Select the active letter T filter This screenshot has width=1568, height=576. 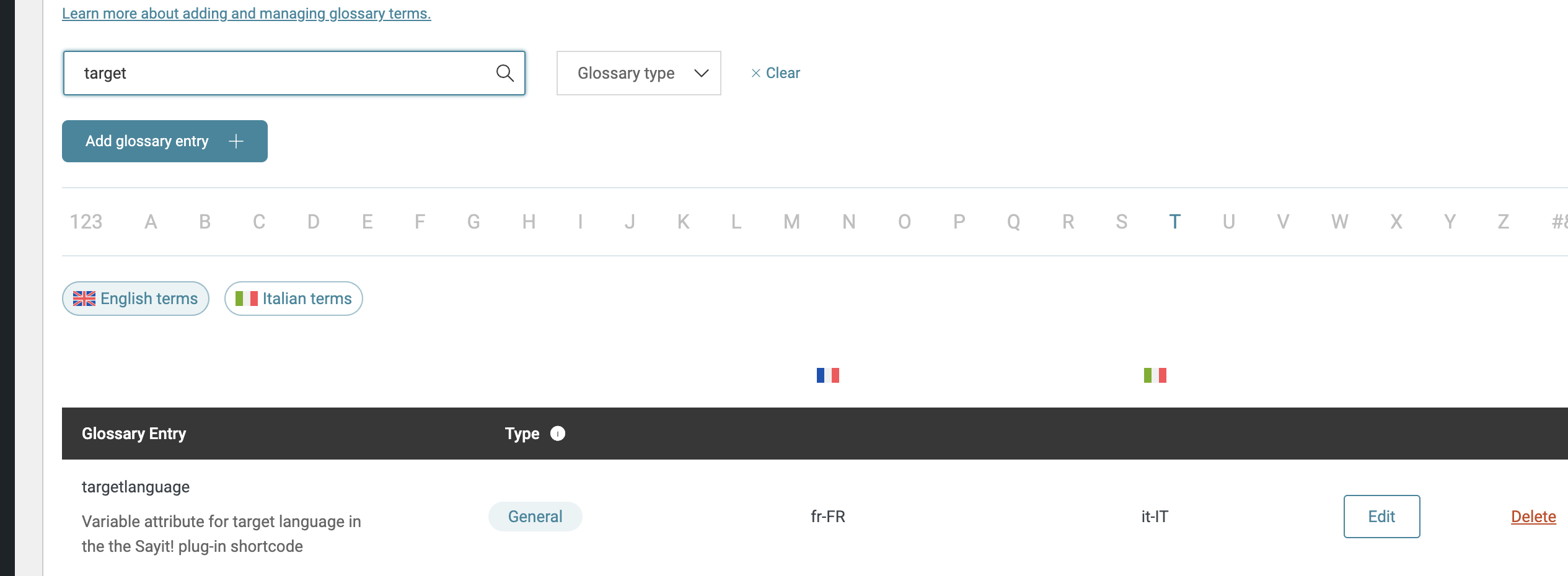coord(1175,222)
